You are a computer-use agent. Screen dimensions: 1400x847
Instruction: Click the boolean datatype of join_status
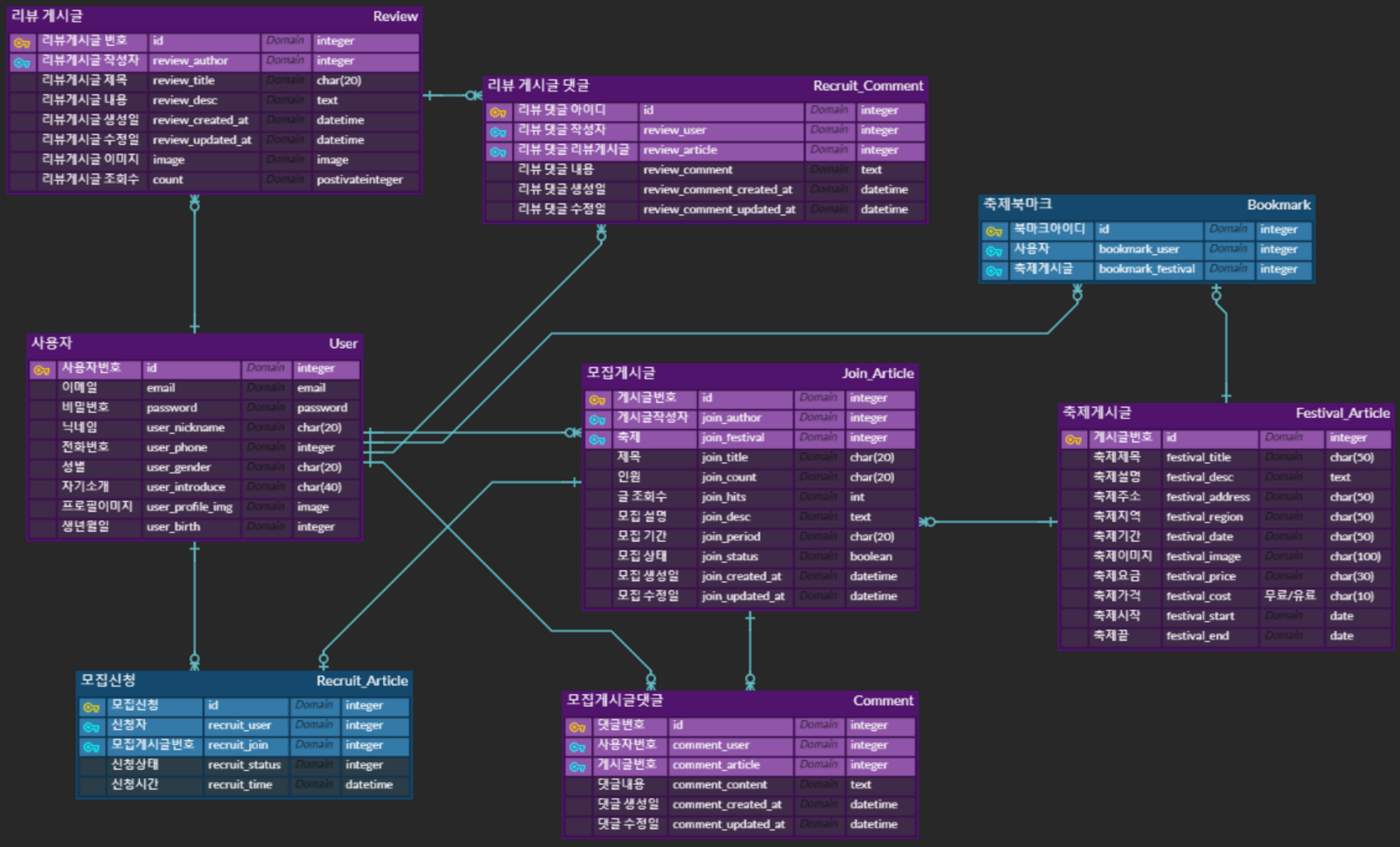[871, 556]
